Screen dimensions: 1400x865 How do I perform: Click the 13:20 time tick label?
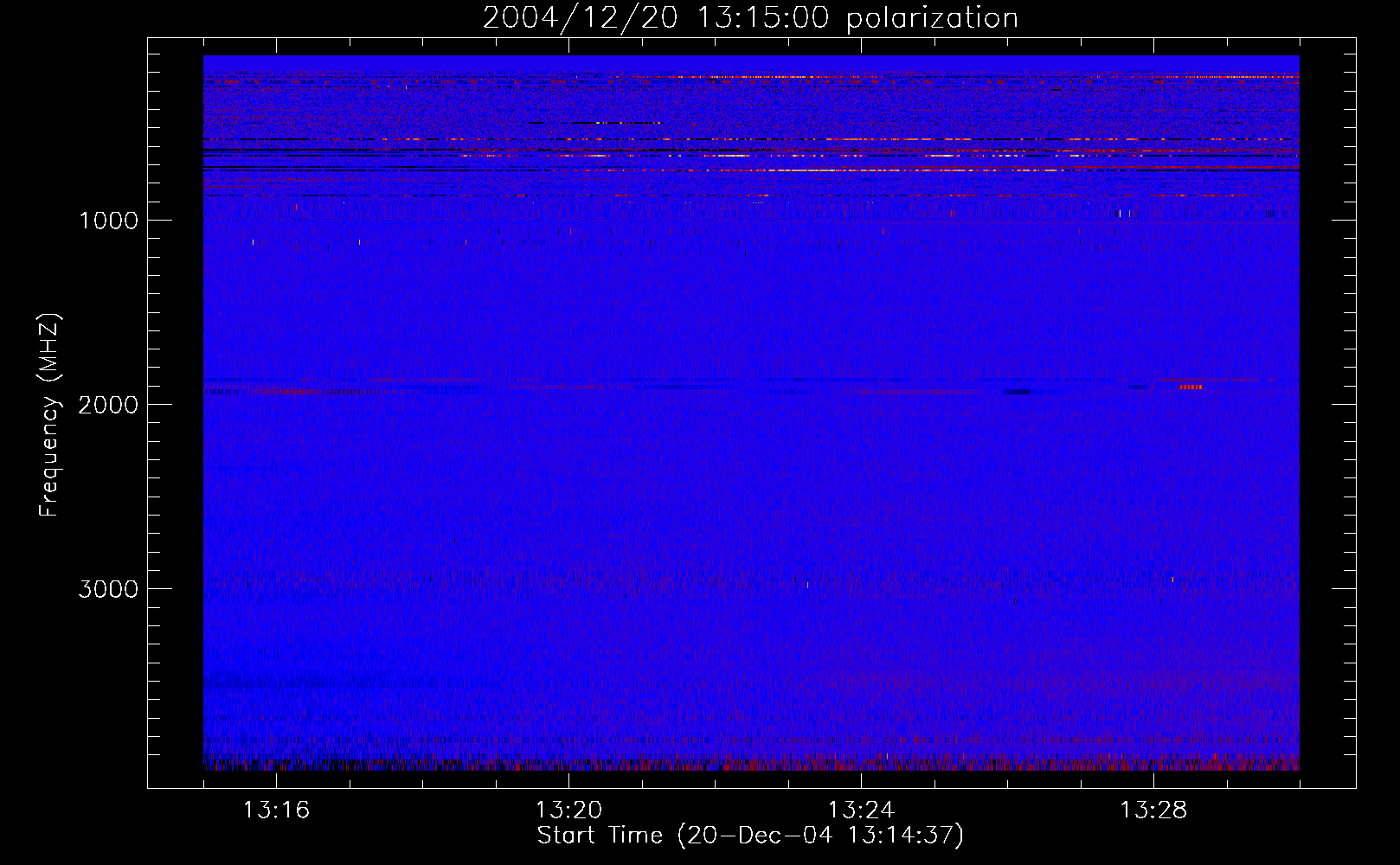click(568, 811)
